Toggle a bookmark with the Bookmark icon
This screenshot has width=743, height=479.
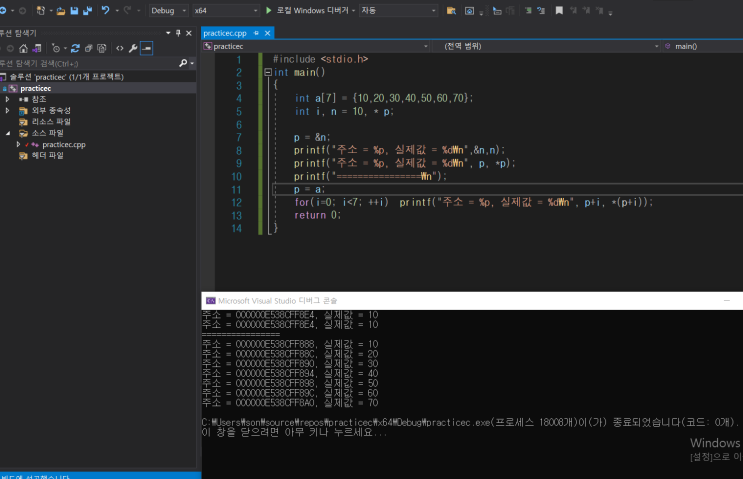(x=559, y=10)
